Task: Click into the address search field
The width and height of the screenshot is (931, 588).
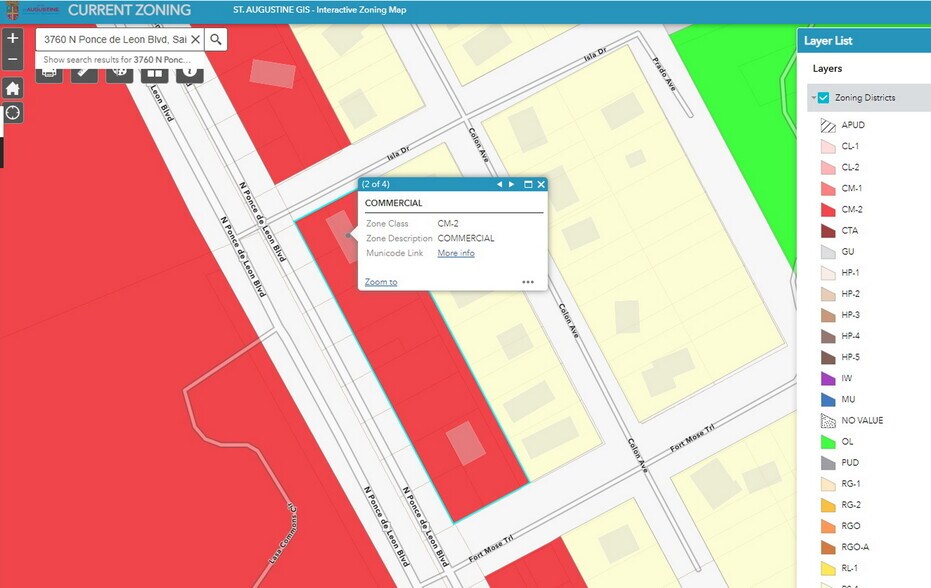Action: pos(114,39)
